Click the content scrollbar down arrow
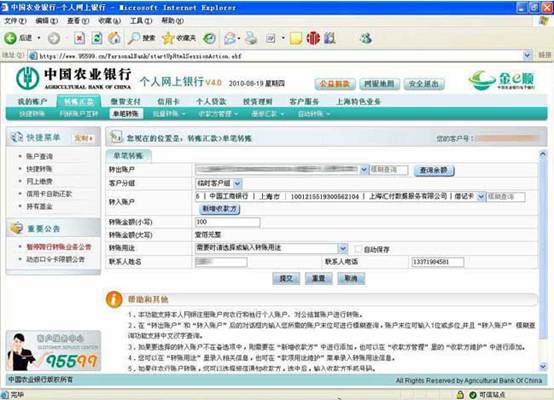The image size is (554, 400). (x=543, y=366)
